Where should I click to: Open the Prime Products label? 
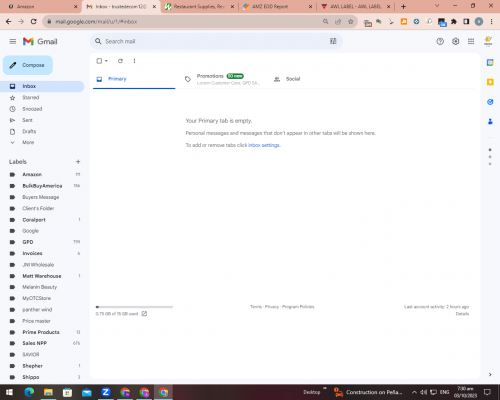pos(42,332)
